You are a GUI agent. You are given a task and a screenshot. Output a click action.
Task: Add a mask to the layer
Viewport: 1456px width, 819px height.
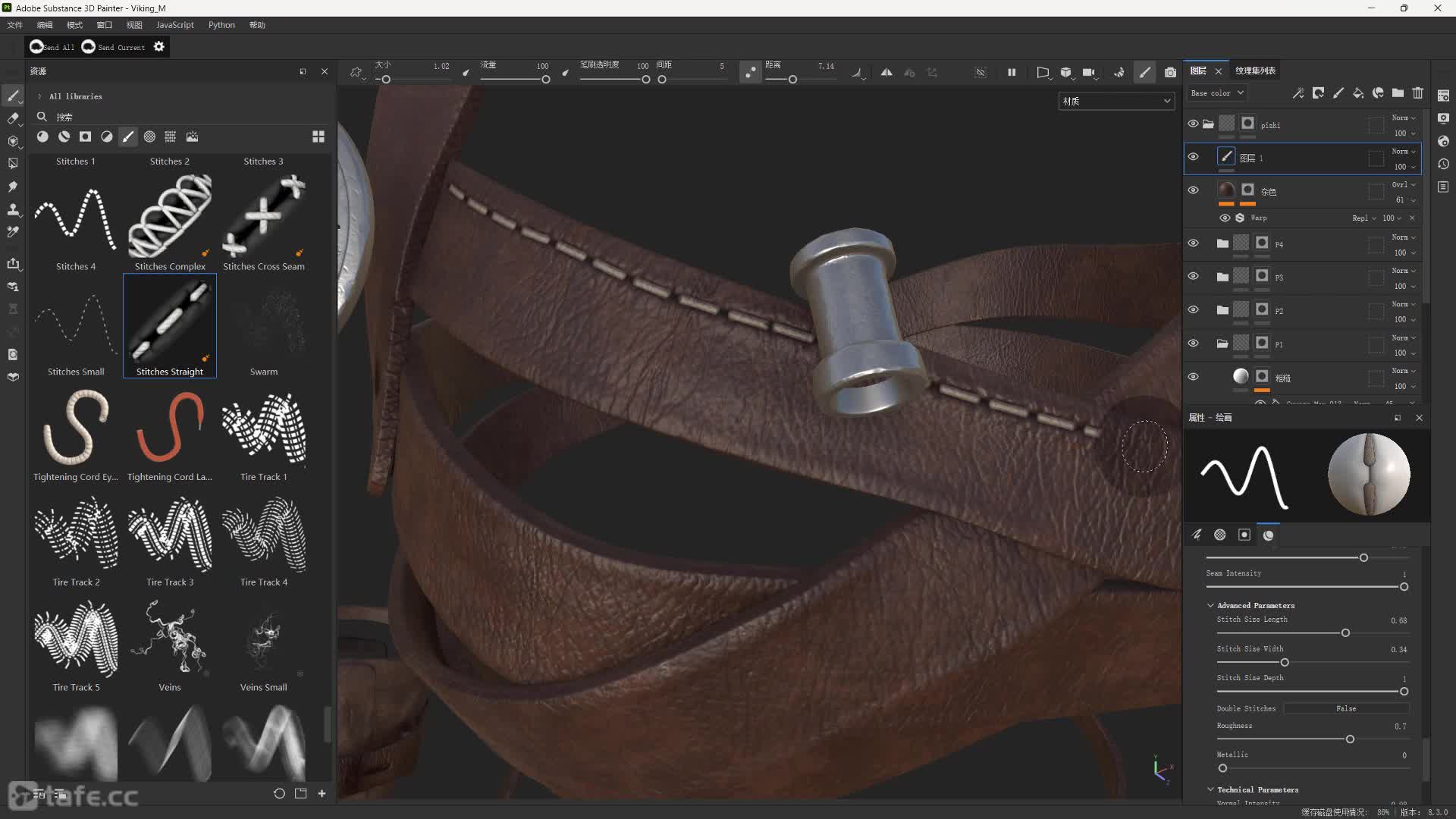pyautogui.click(x=1318, y=93)
